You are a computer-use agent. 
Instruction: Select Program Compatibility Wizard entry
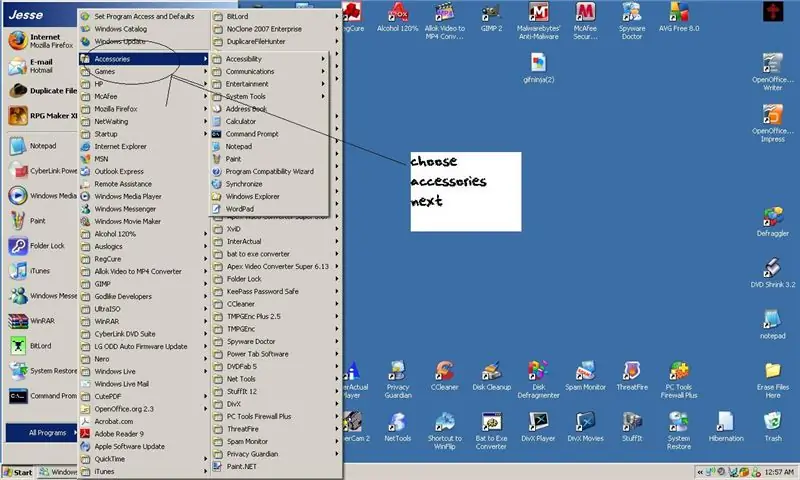pyautogui.click(x=269, y=171)
